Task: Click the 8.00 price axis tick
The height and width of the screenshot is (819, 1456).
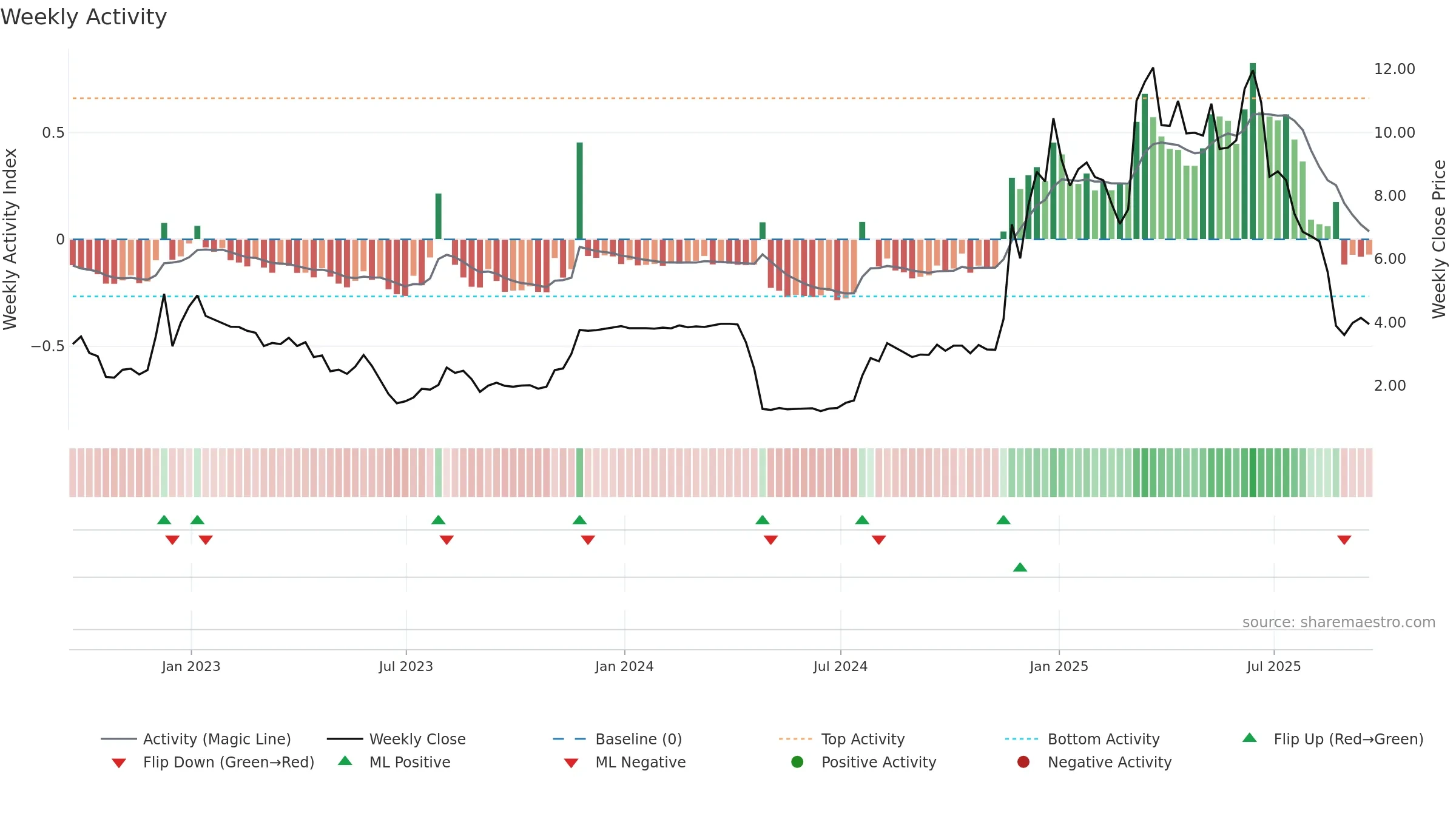Action: coord(1390,195)
